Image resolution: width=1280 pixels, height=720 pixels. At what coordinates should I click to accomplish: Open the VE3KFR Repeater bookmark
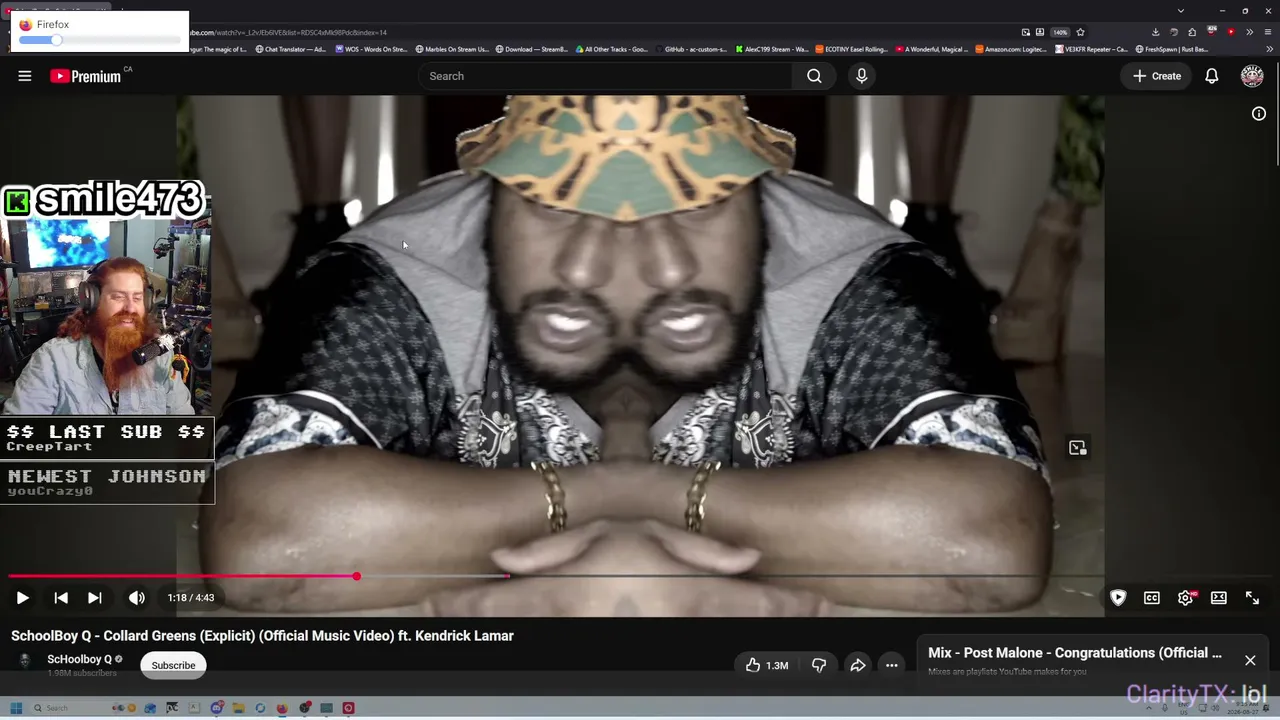(1092, 49)
